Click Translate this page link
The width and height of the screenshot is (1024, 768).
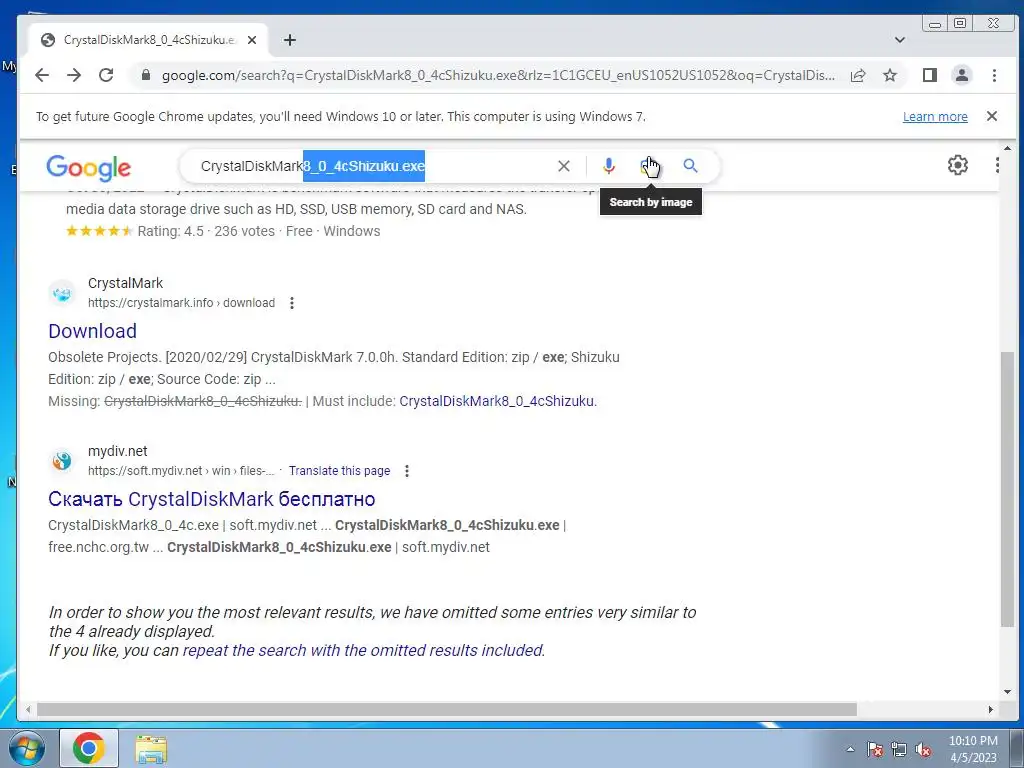pos(340,471)
